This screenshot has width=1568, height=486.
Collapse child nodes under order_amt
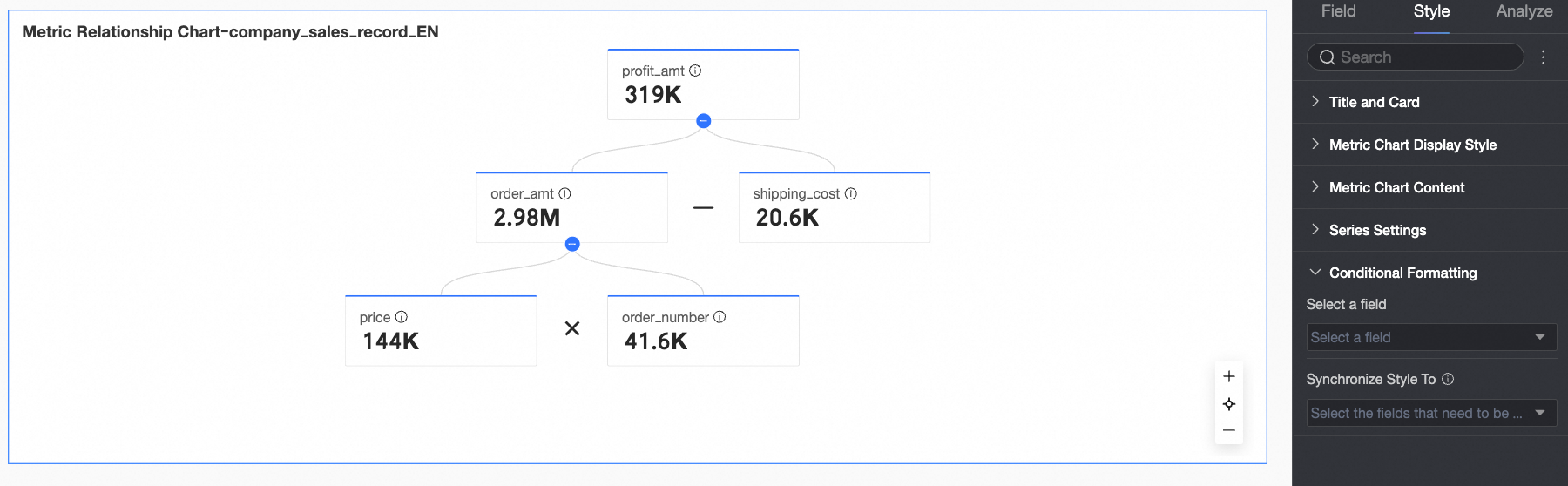(572, 244)
